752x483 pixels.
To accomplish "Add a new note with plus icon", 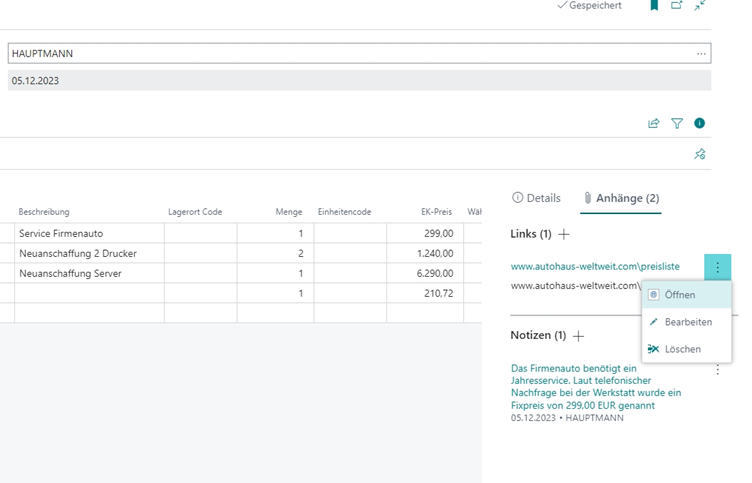I will coord(578,336).
